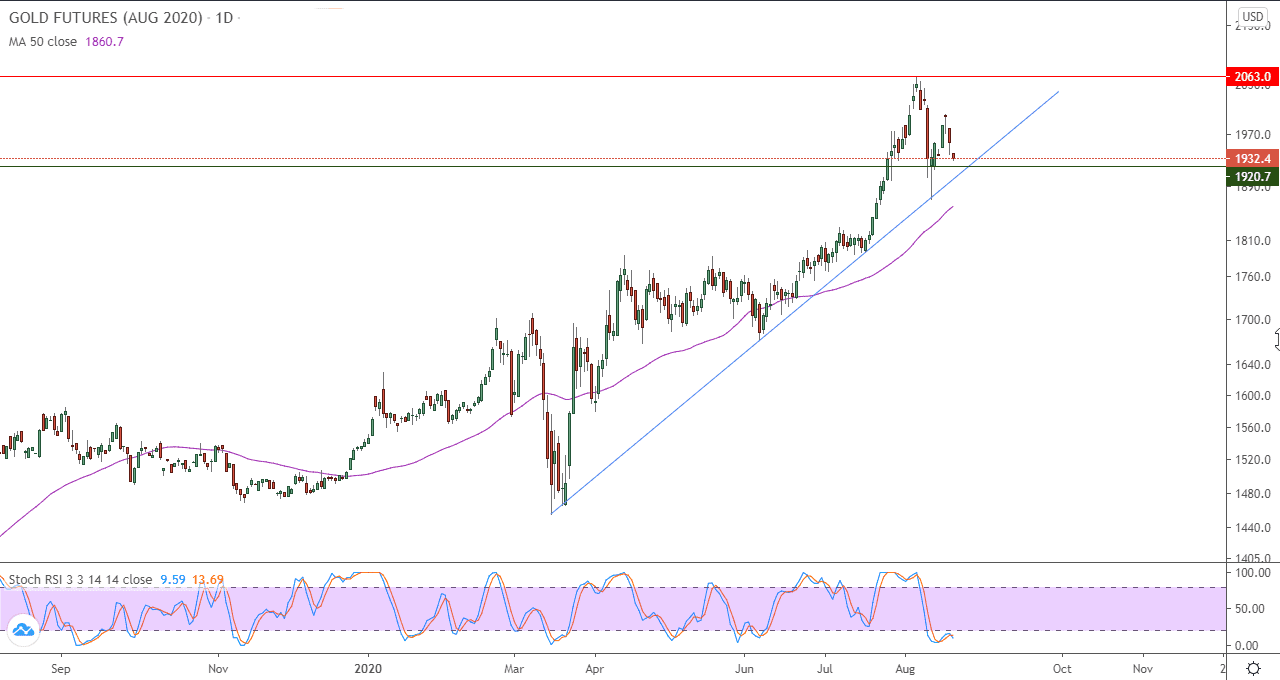Click the Jul label on time axis
1280x680 pixels.
point(826,667)
